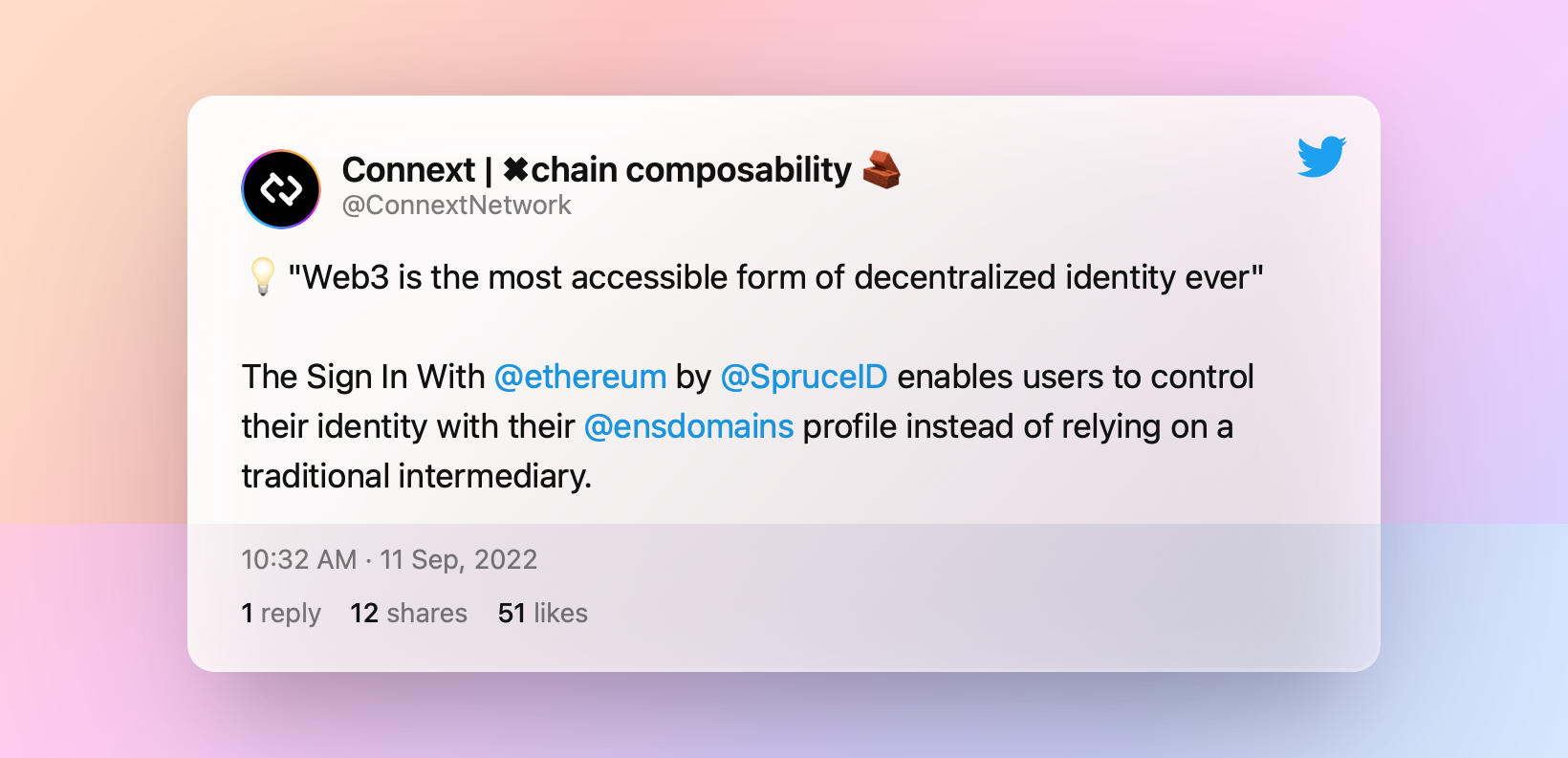The width and height of the screenshot is (1568, 758).
Task: Click 'chain composability' in the name
Action: tap(690, 170)
